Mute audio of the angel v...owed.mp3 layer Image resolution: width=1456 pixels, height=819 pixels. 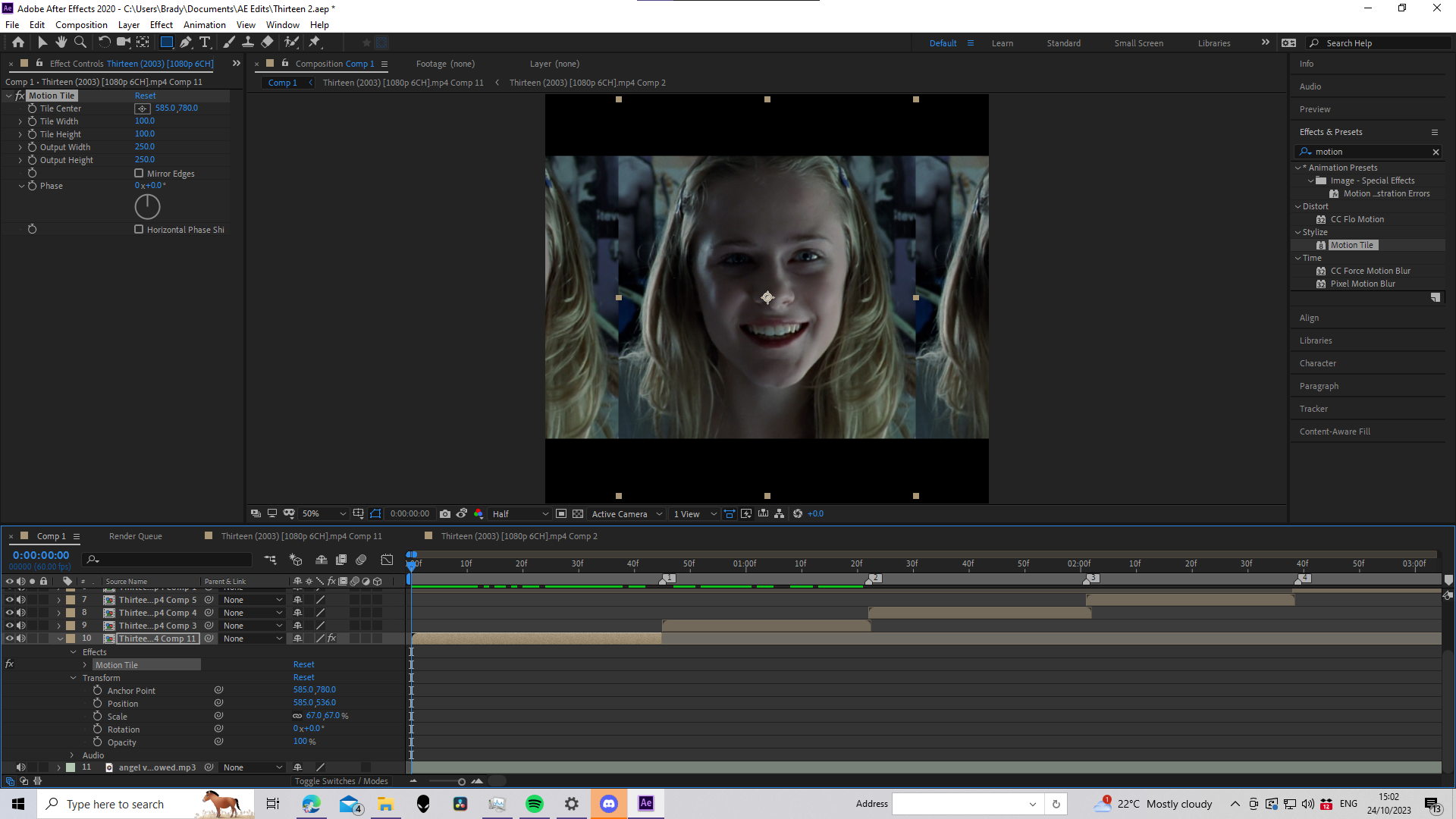(21, 767)
